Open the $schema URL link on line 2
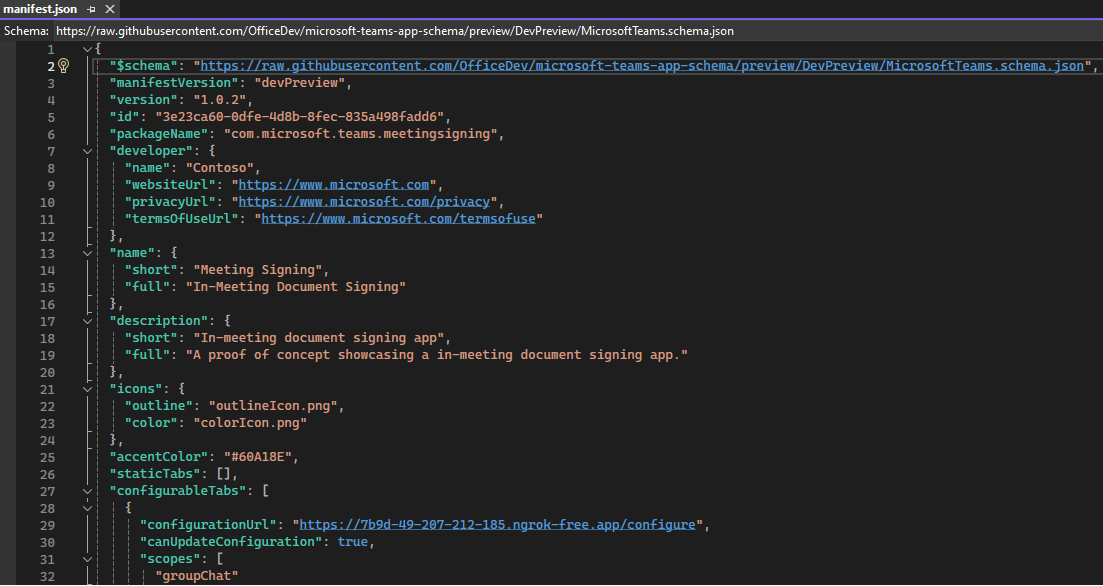The height and width of the screenshot is (586, 1103). click(642, 66)
